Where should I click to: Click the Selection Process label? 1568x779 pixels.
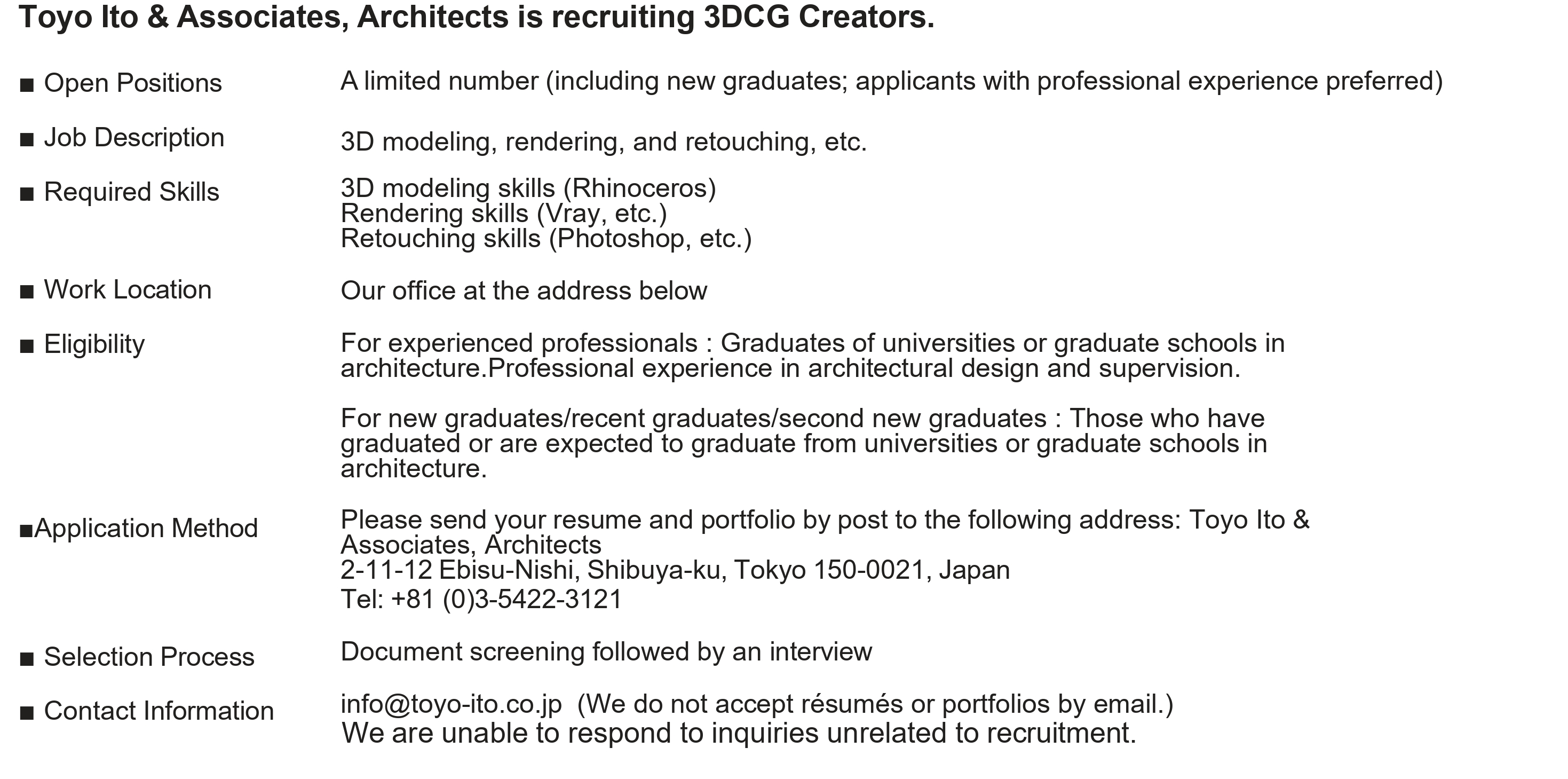click(x=149, y=657)
